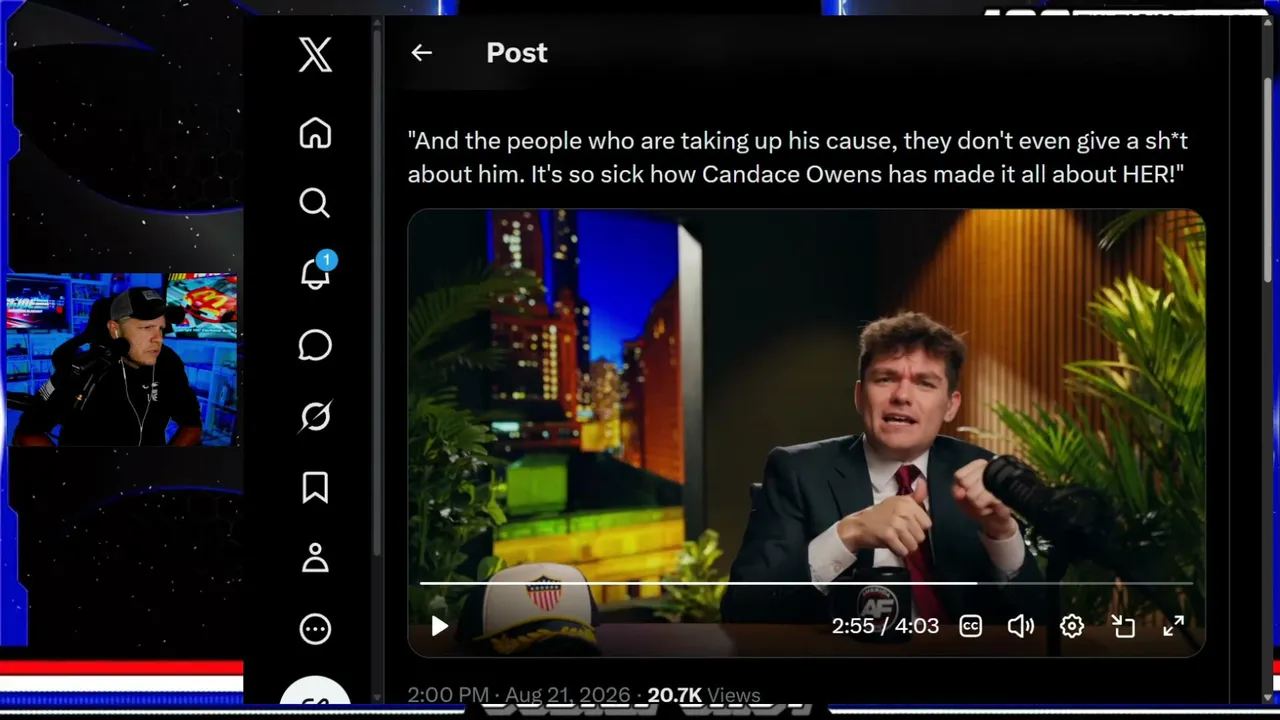Open the Grok icon in sidebar

(x=315, y=416)
